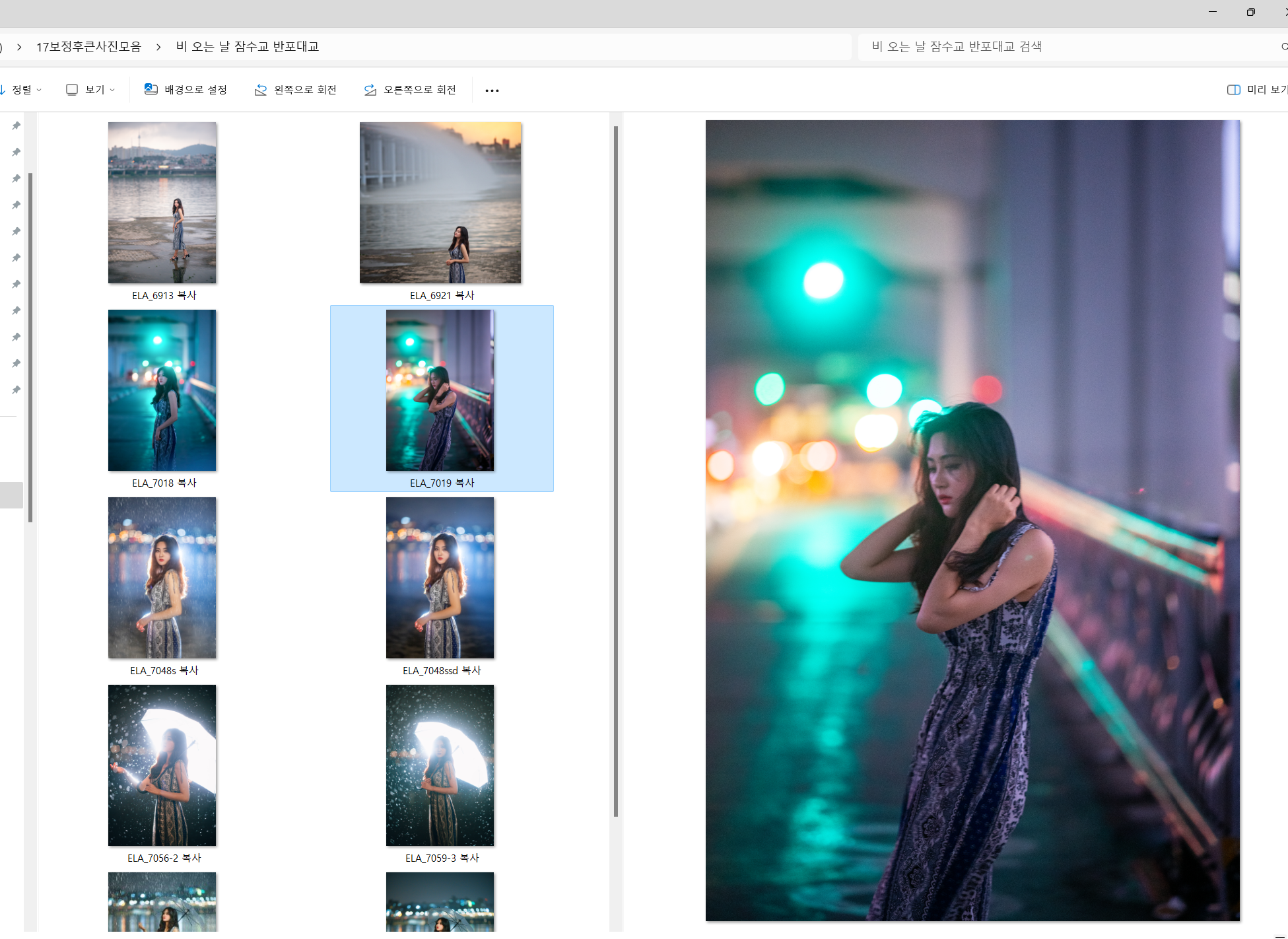Open the three-dot more options menu

coord(492,90)
